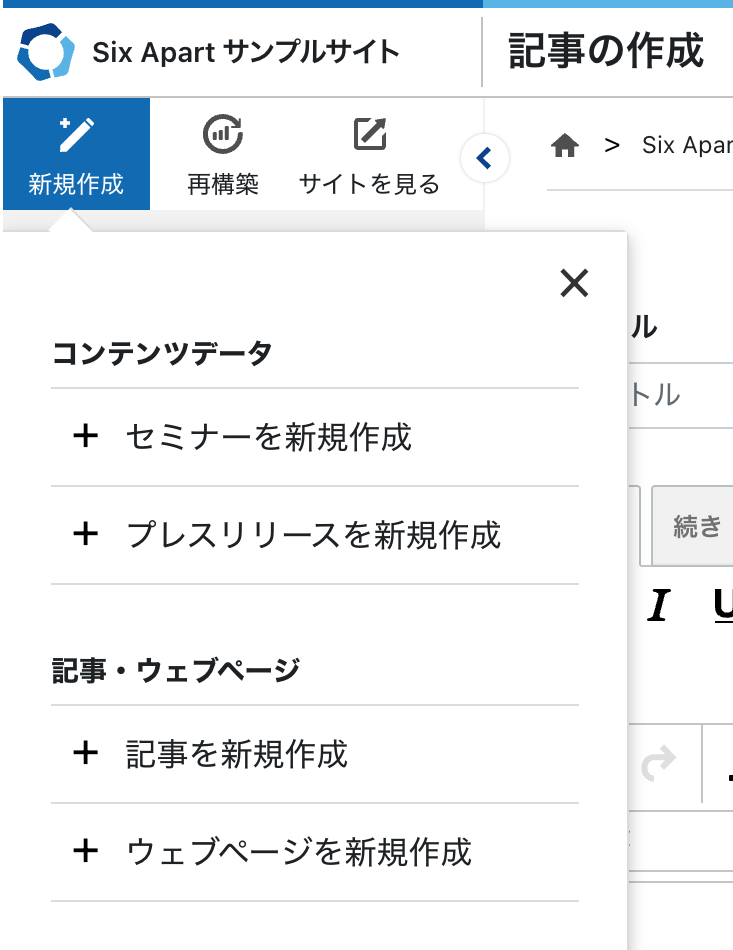Collapse the sidebar with the chevron button
The image size is (733, 950).
point(485,158)
